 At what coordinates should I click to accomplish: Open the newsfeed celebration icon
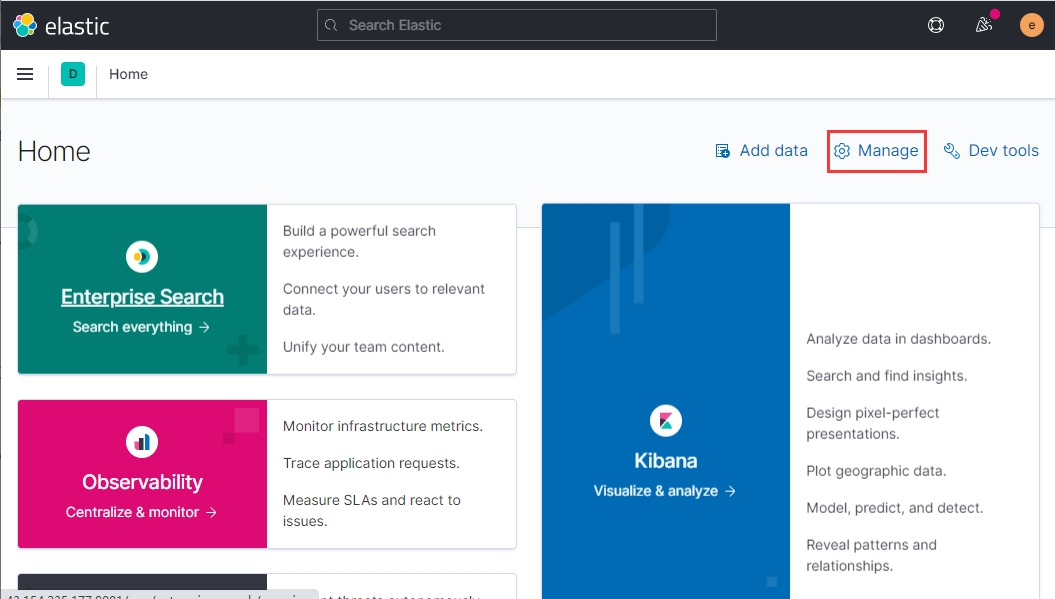[984, 25]
